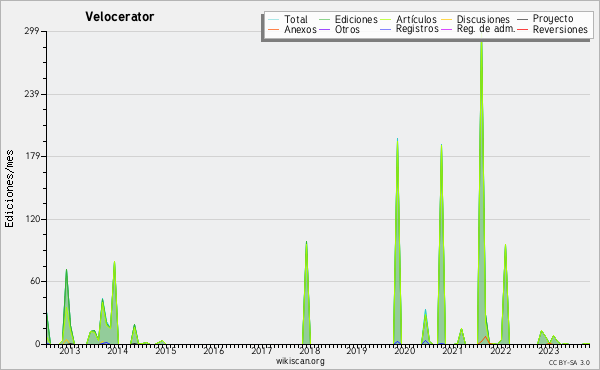
Task: Click the tallest peak in late 2021
Action: click(x=481, y=191)
